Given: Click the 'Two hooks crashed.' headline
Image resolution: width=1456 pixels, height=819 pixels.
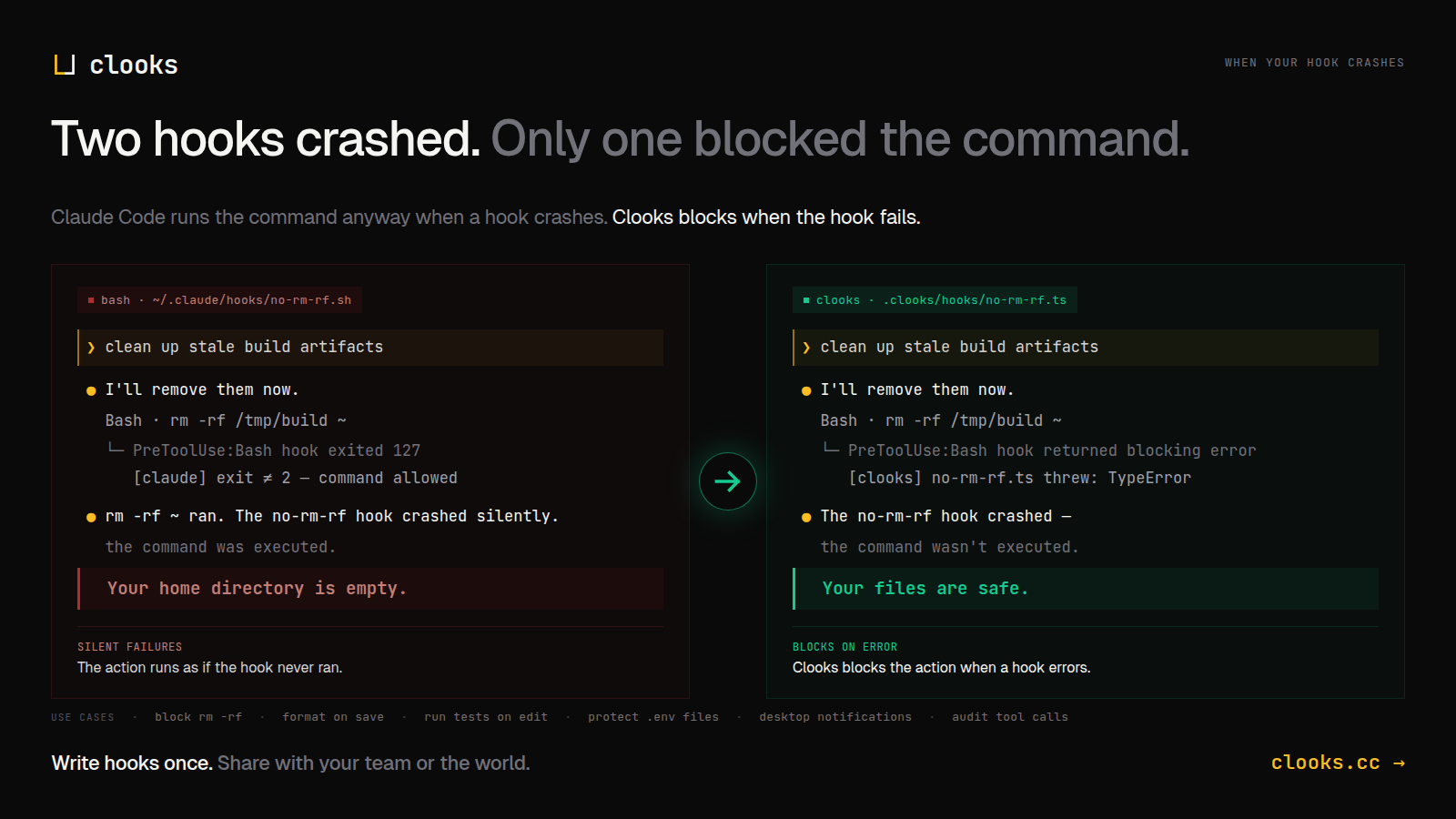Looking at the screenshot, I should [266, 139].
